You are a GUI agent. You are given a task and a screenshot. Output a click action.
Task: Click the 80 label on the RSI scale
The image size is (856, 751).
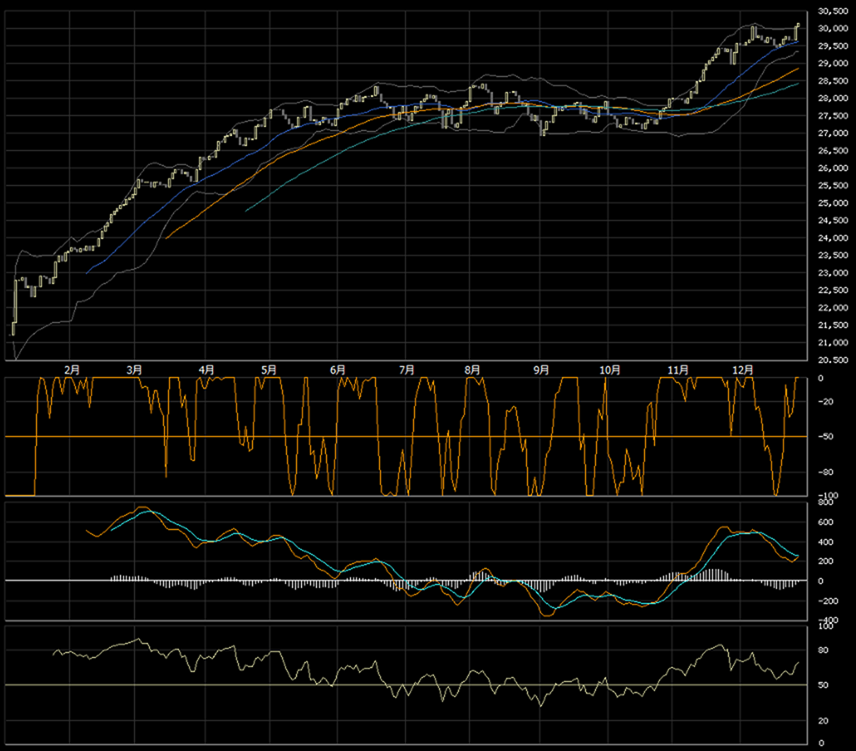(823, 650)
